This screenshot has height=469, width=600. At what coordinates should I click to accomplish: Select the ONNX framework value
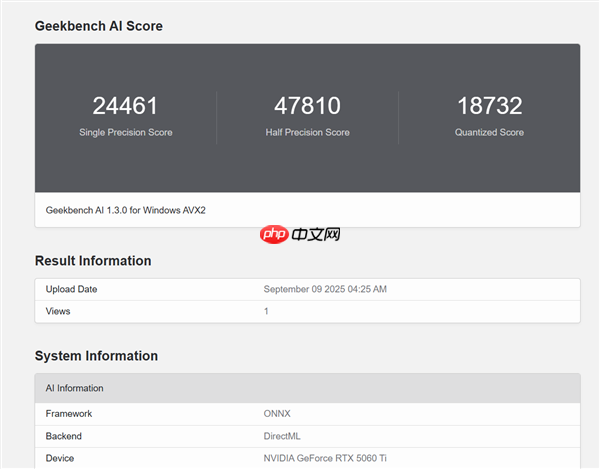pos(277,414)
